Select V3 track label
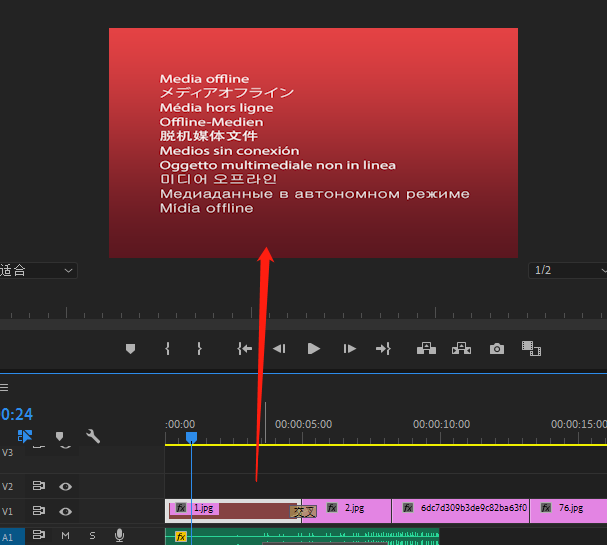This screenshot has width=607, height=545. pyautogui.click(x=7, y=452)
